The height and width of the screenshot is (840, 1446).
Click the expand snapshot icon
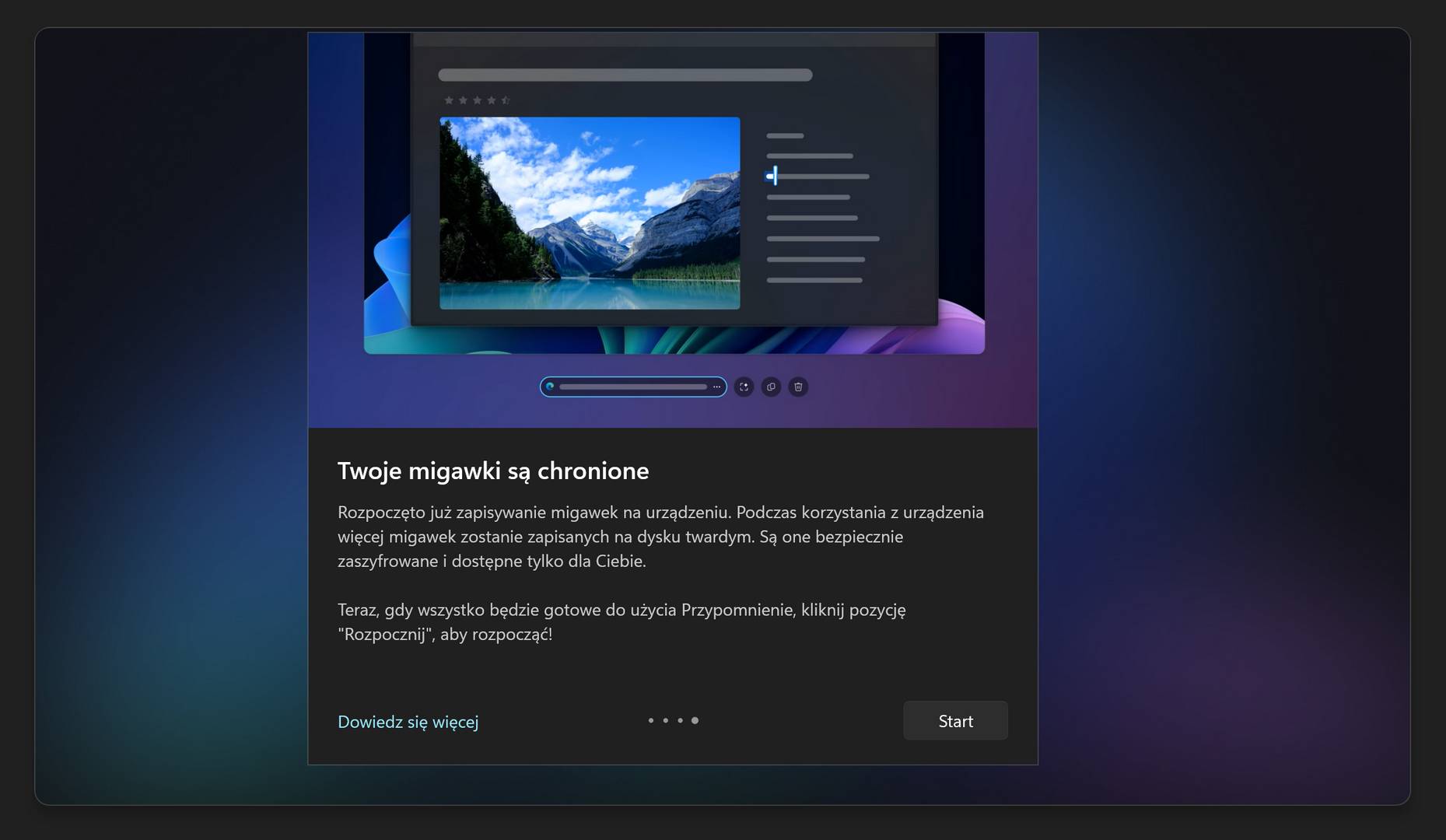coord(744,387)
